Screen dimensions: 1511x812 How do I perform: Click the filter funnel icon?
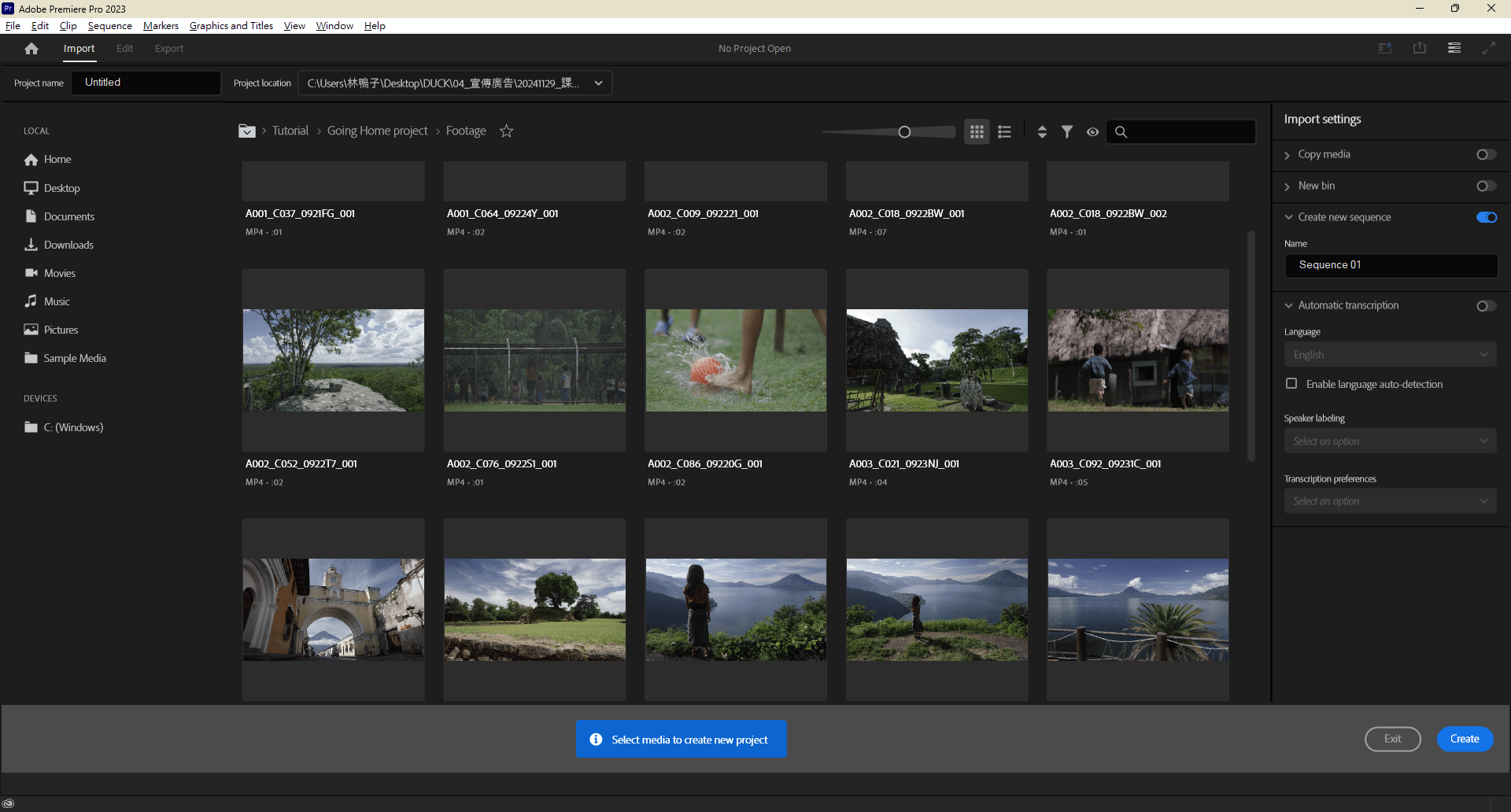(x=1067, y=132)
